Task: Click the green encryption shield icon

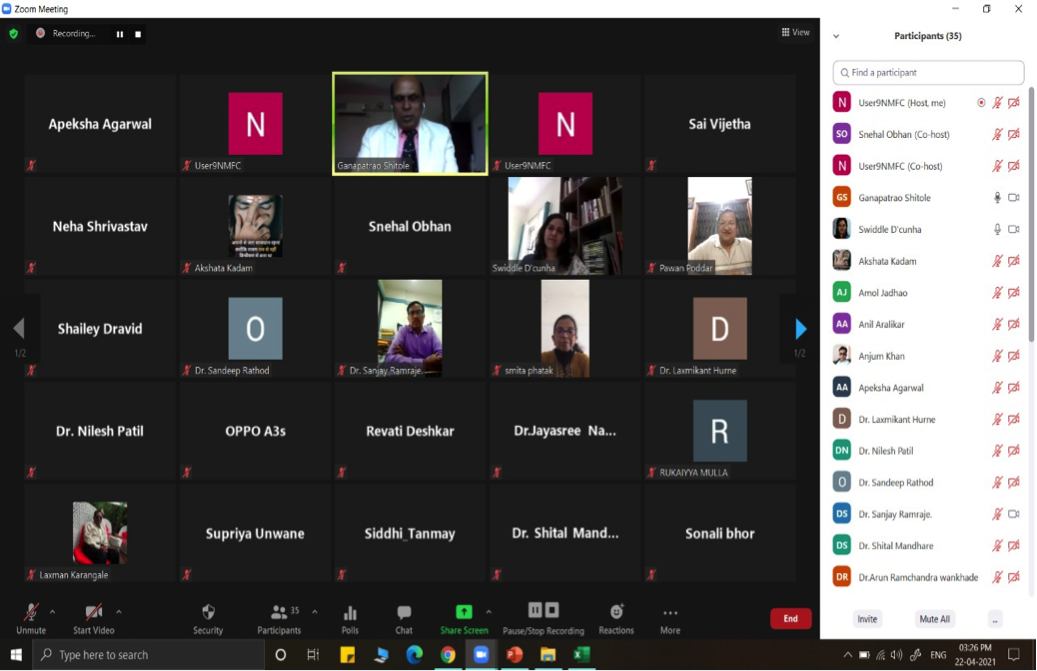Action: [13, 33]
